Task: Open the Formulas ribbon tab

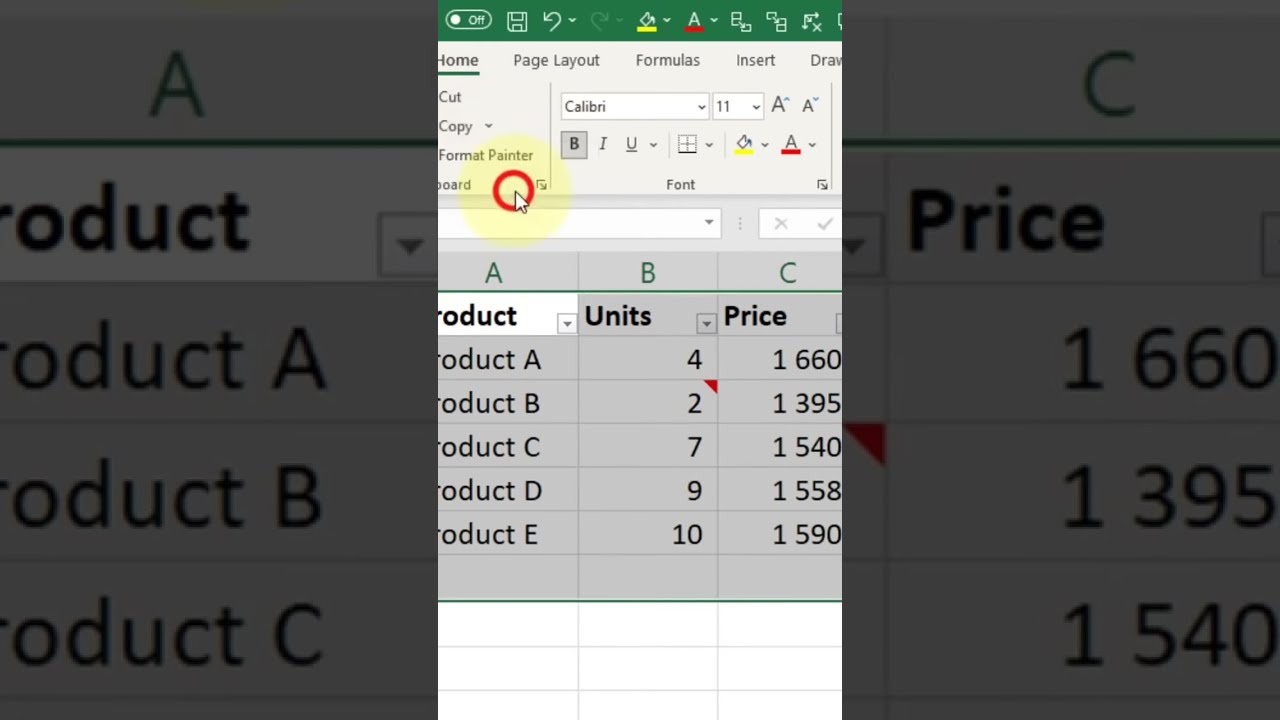Action: [667, 60]
